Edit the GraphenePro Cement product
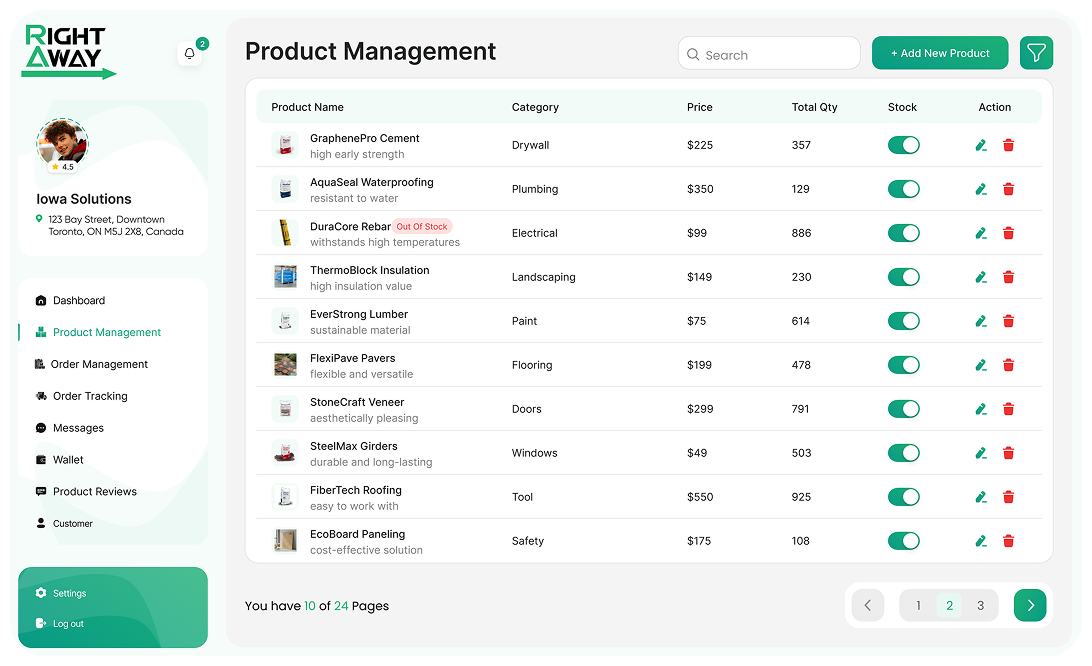 (981, 145)
